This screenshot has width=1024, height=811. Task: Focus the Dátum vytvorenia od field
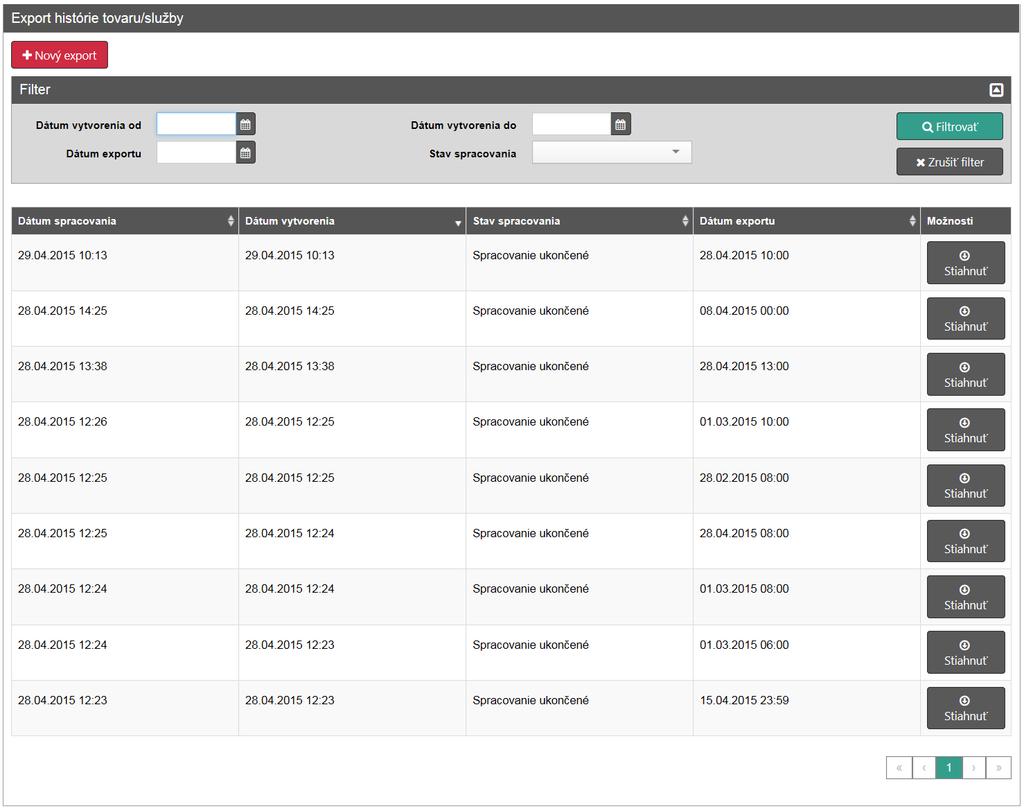[196, 124]
